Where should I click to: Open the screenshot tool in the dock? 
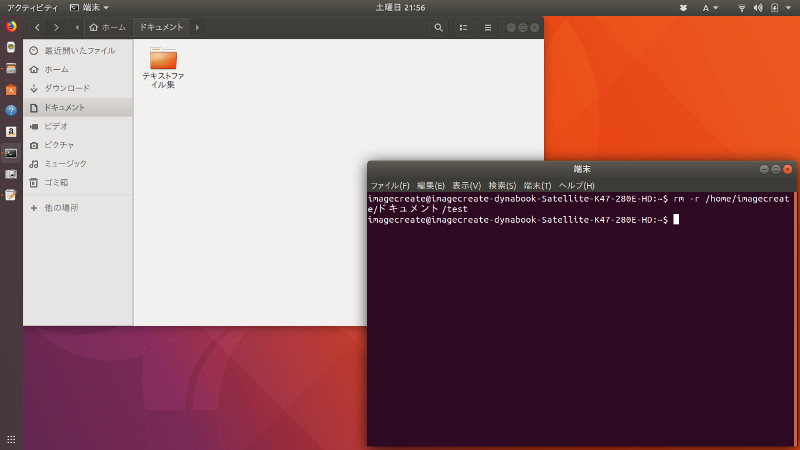(x=11, y=174)
